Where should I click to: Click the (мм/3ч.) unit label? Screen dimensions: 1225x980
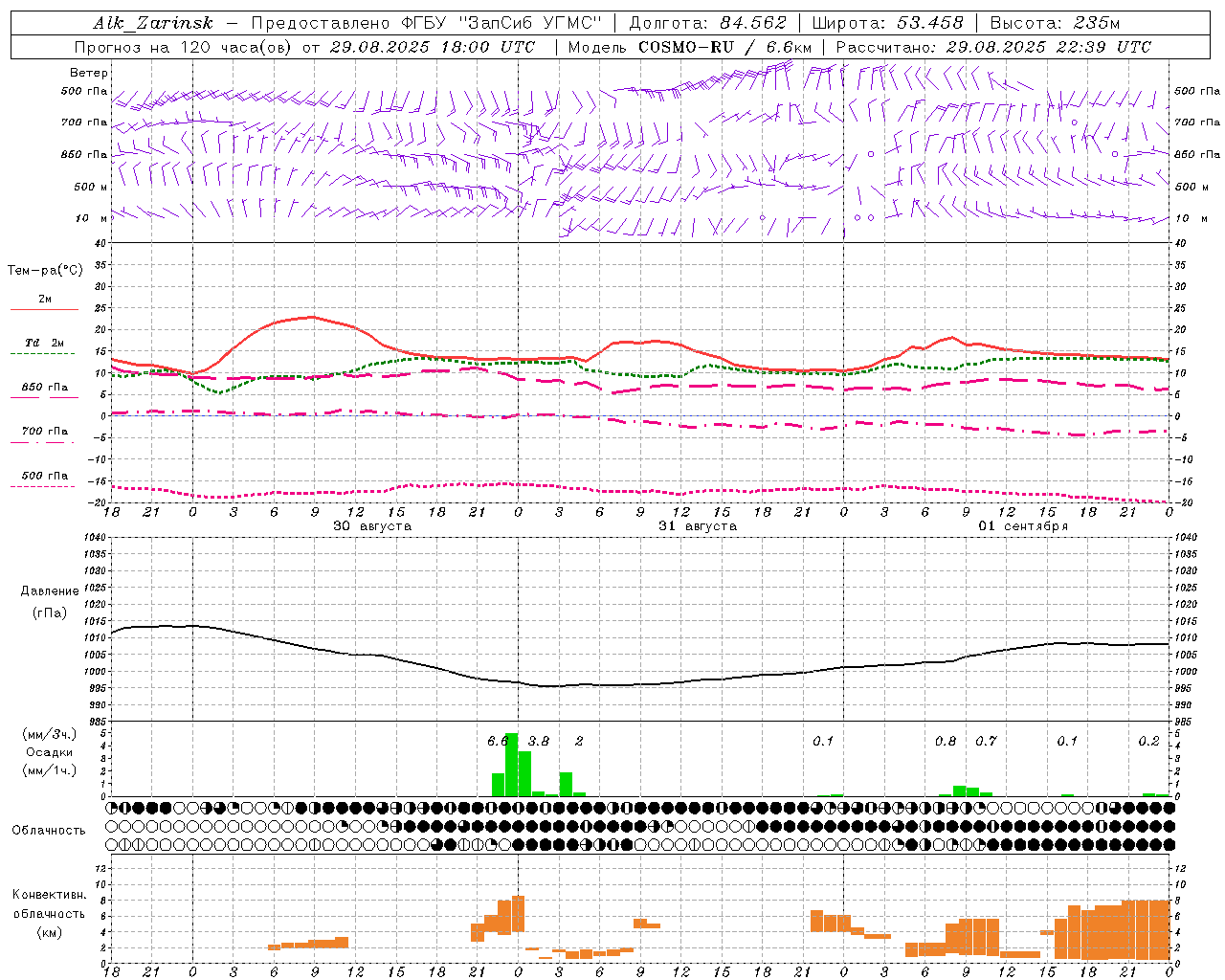(x=50, y=734)
